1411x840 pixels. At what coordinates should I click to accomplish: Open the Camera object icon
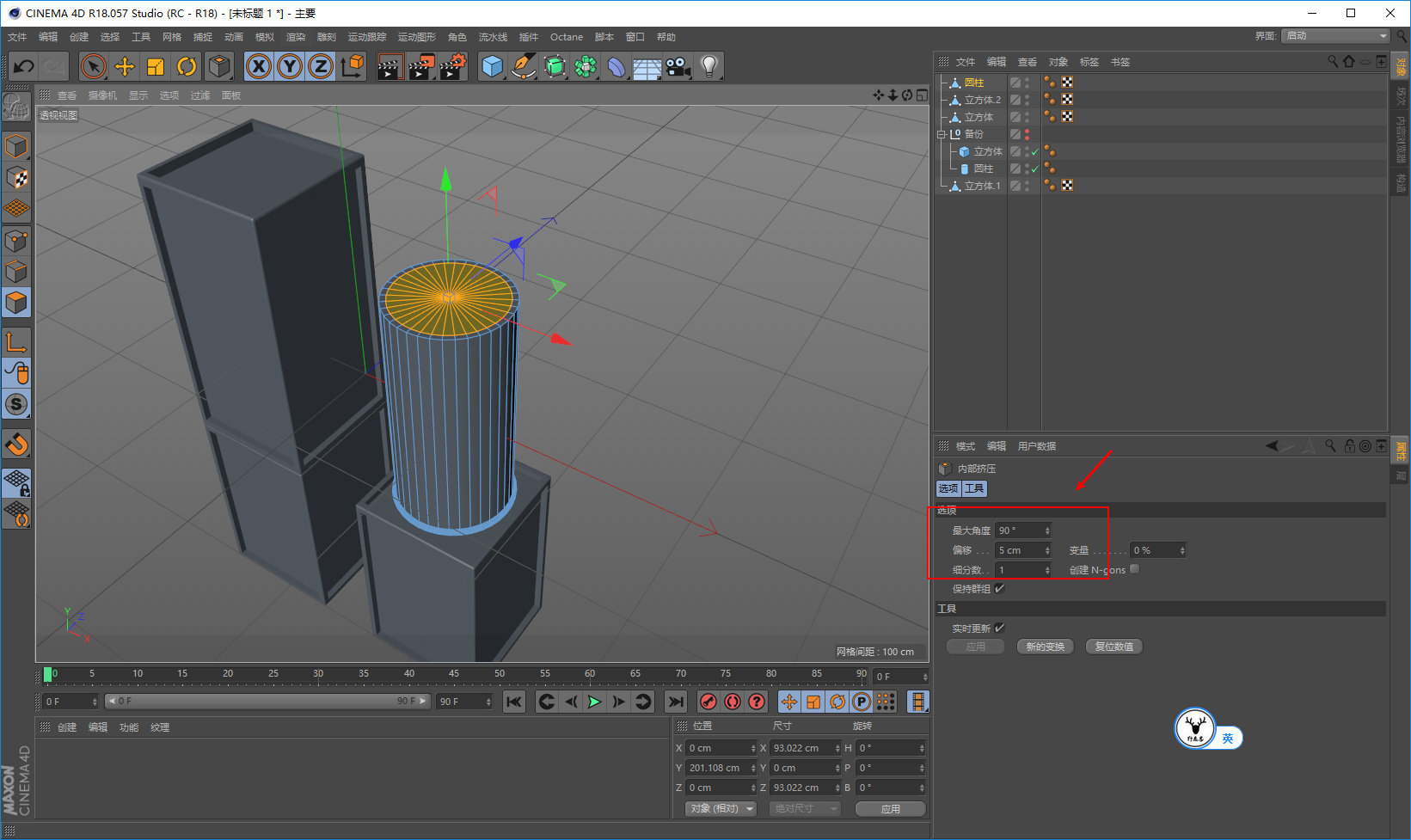(678, 66)
